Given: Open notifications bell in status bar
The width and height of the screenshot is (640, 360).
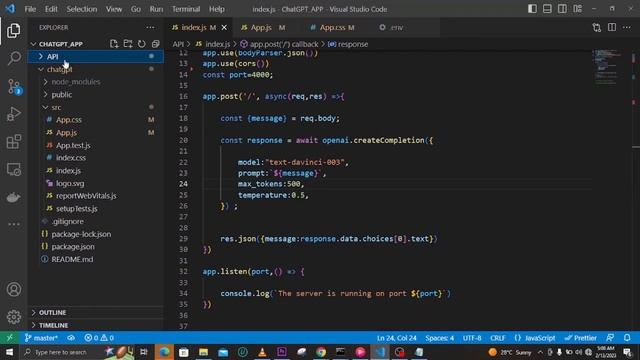Looking at the screenshot, I should click(627, 338).
